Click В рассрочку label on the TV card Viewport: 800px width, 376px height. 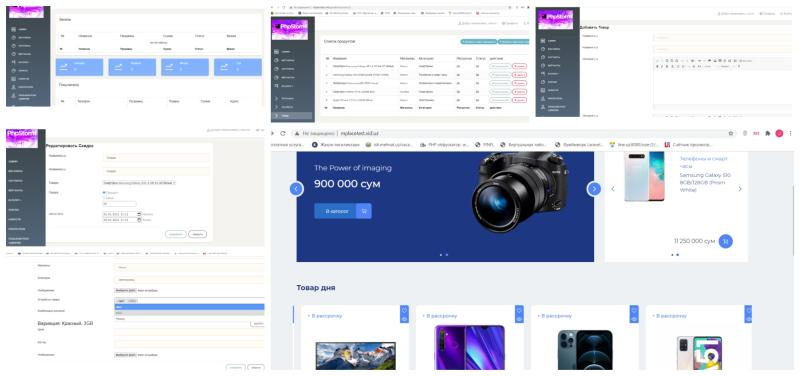click(325, 316)
